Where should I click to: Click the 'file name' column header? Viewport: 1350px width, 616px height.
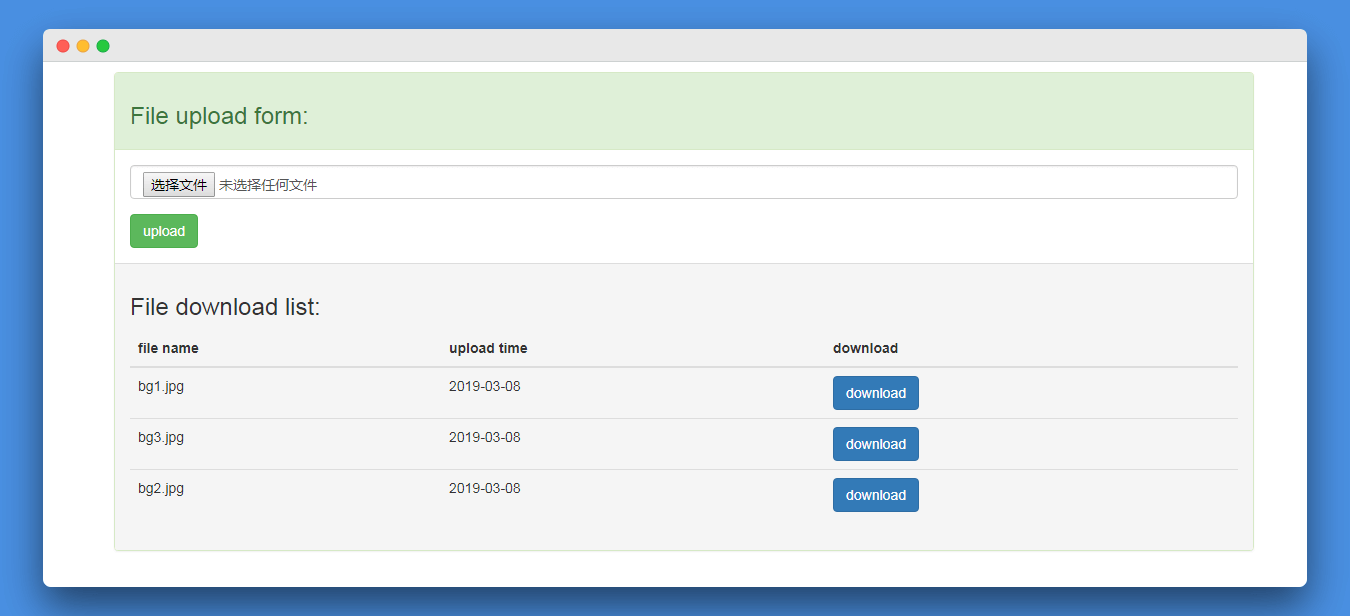click(168, 348)
